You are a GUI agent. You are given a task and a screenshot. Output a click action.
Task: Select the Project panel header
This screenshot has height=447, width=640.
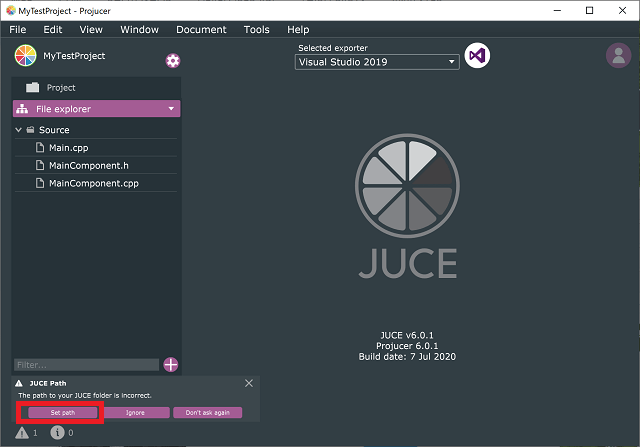pyautogui.click(x=96, y=87)
